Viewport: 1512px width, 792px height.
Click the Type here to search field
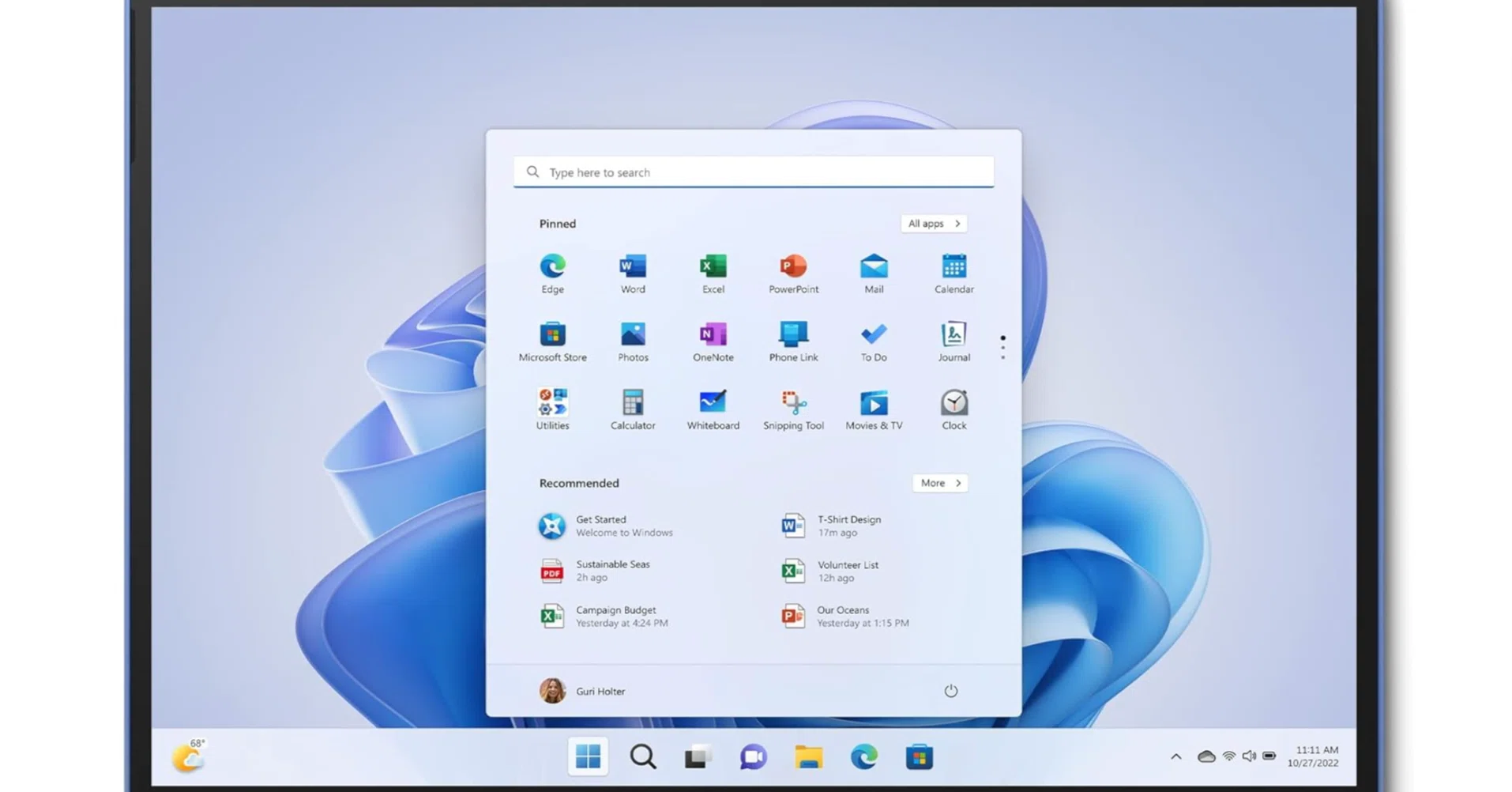click(x=754, y=172)
